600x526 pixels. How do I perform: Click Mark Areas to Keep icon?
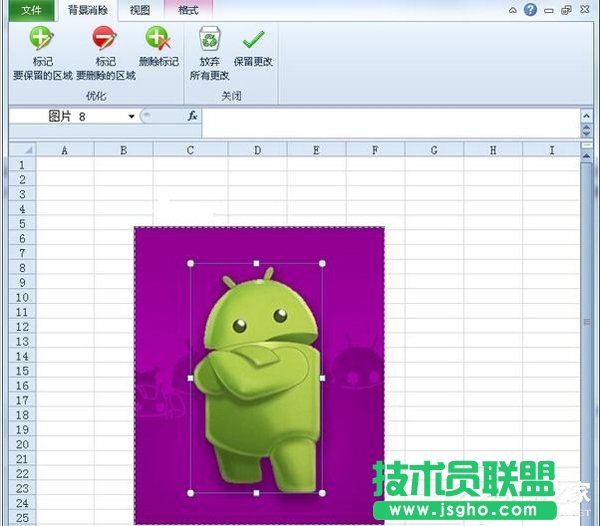pyautogui.click(x=42, y=40)
